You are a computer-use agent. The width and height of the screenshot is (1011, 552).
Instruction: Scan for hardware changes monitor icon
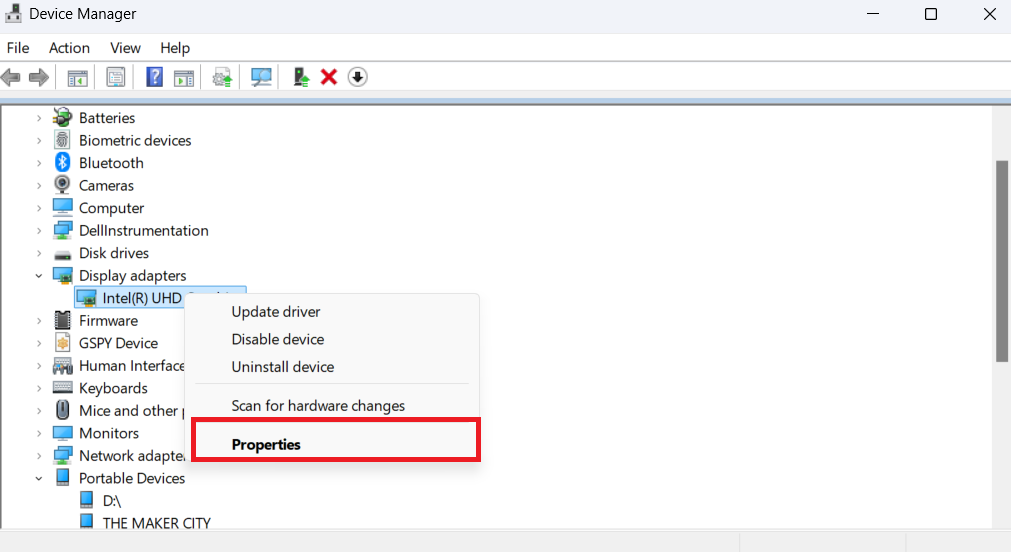pos(261,78)
